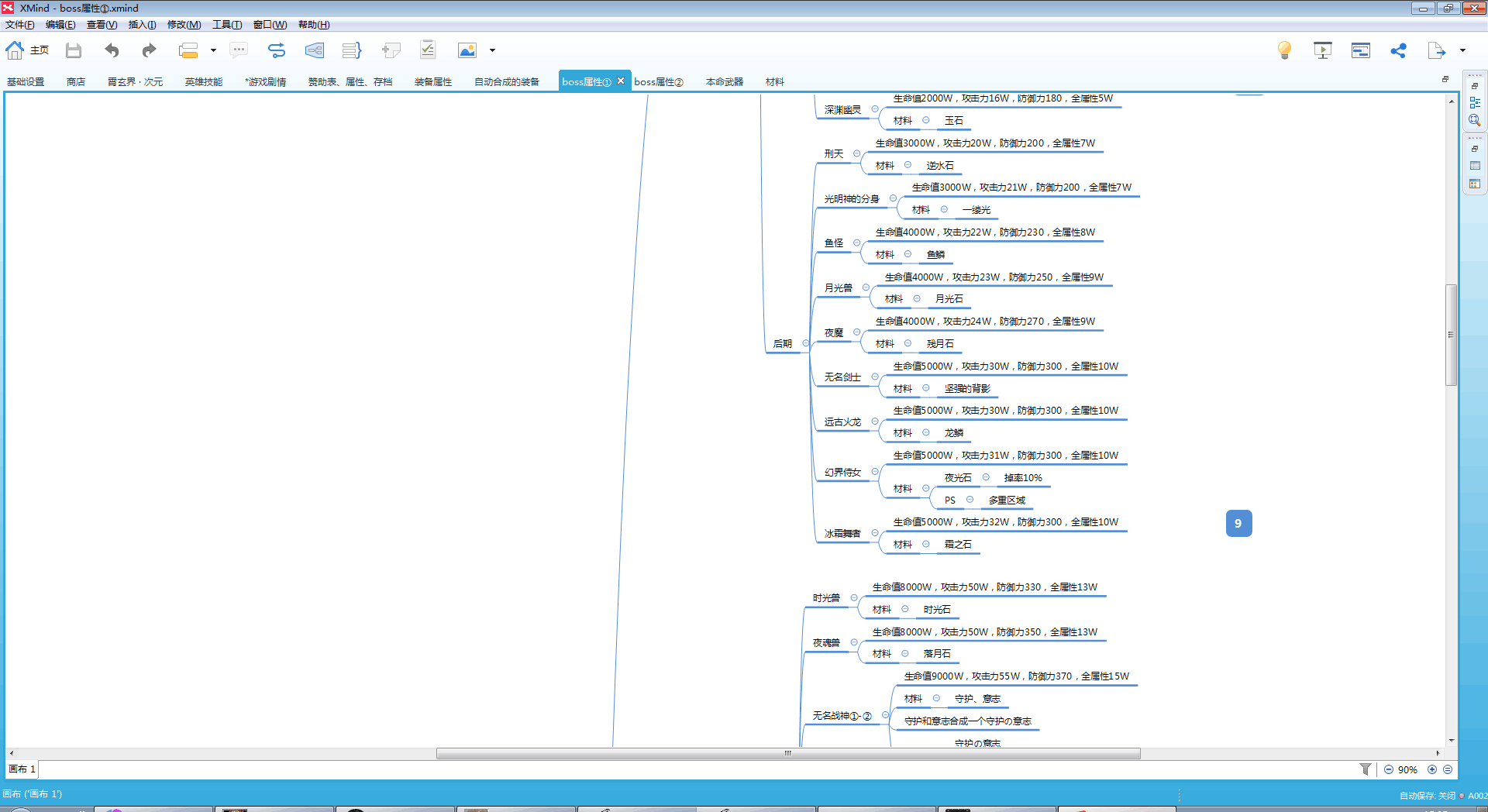Toggle the filter funnel icon
1488x812 pixels.
point(1366,769)
